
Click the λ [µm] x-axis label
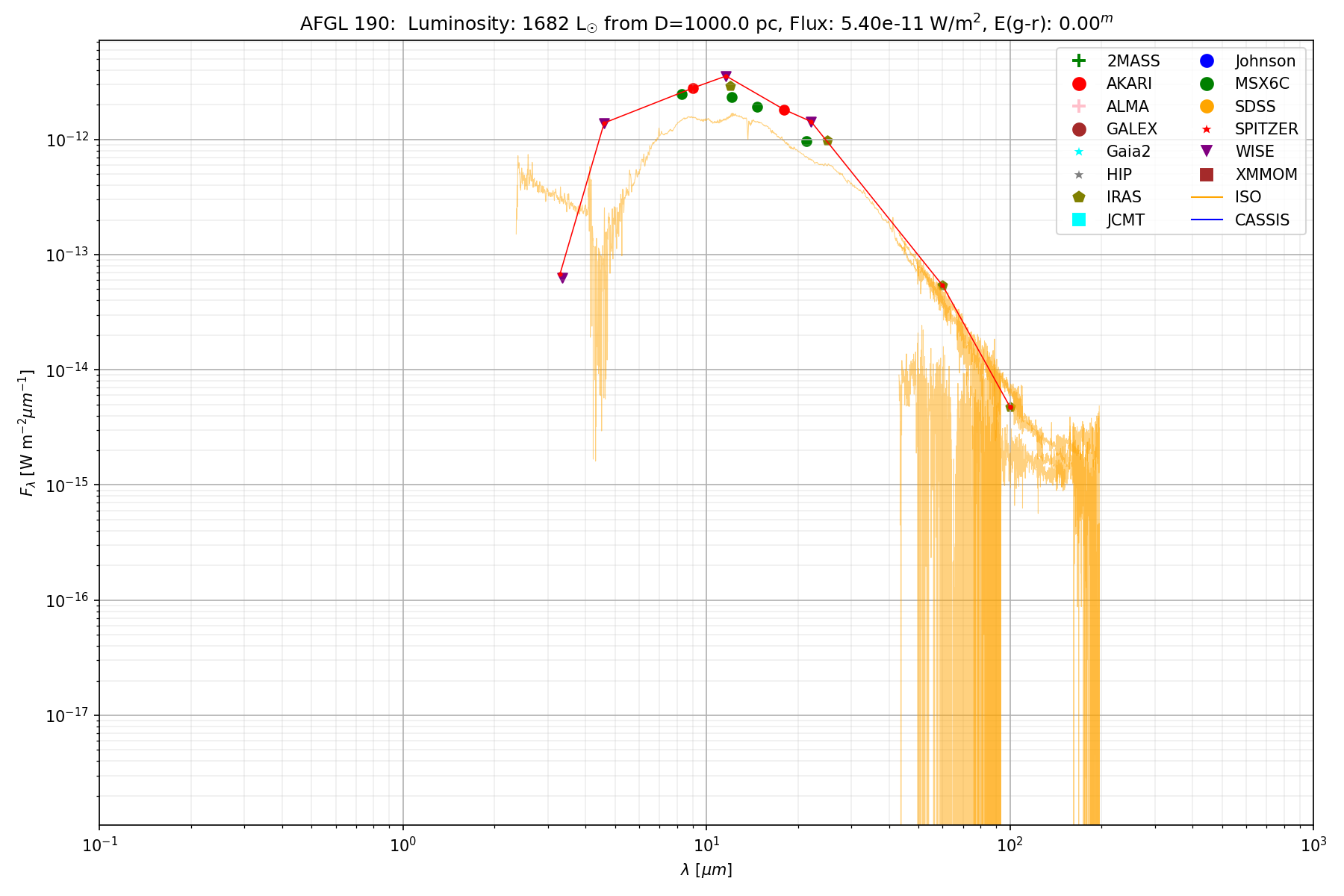706,870
